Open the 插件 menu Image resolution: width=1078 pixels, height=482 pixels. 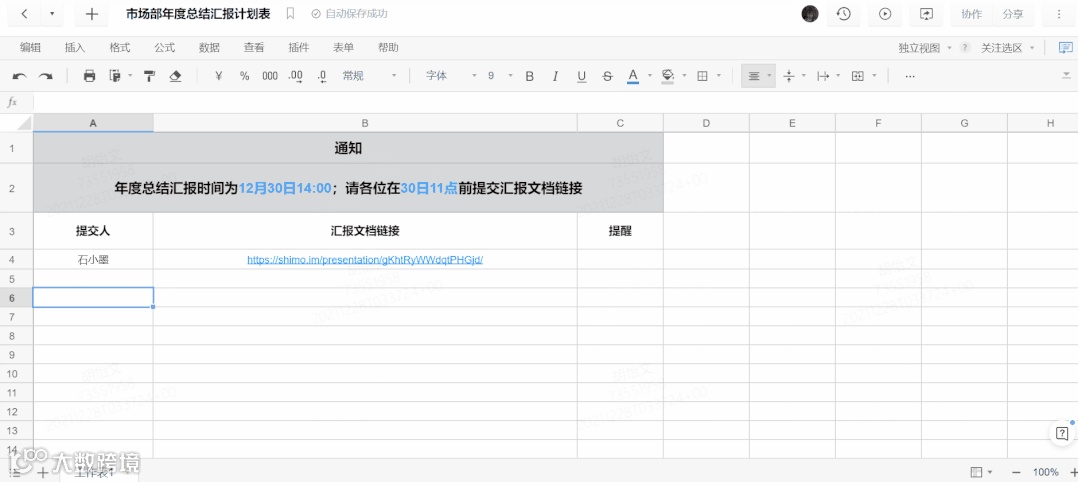tap(298, 47)
